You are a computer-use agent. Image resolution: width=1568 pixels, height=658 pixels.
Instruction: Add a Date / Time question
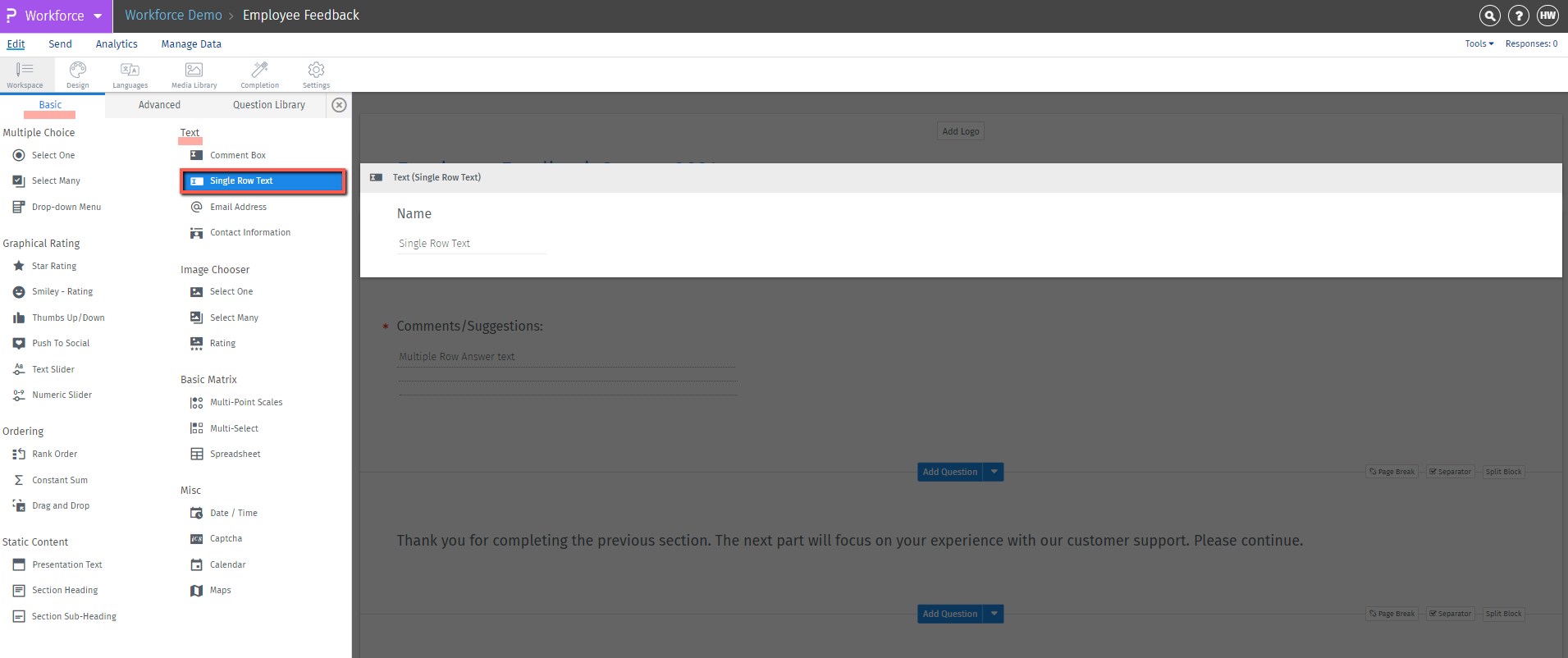[224, 513]
